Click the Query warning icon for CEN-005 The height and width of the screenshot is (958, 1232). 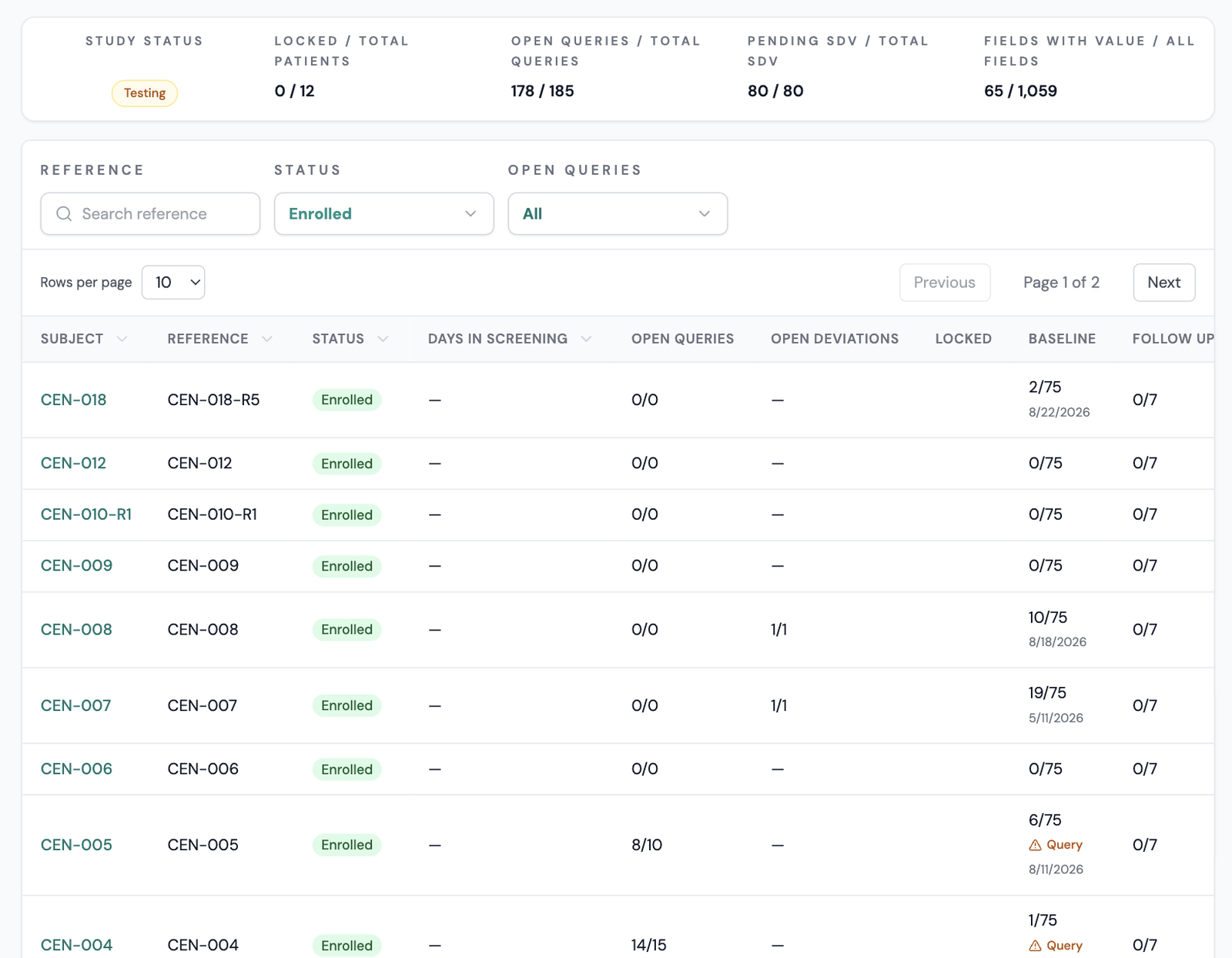[x=1035, y=845]
